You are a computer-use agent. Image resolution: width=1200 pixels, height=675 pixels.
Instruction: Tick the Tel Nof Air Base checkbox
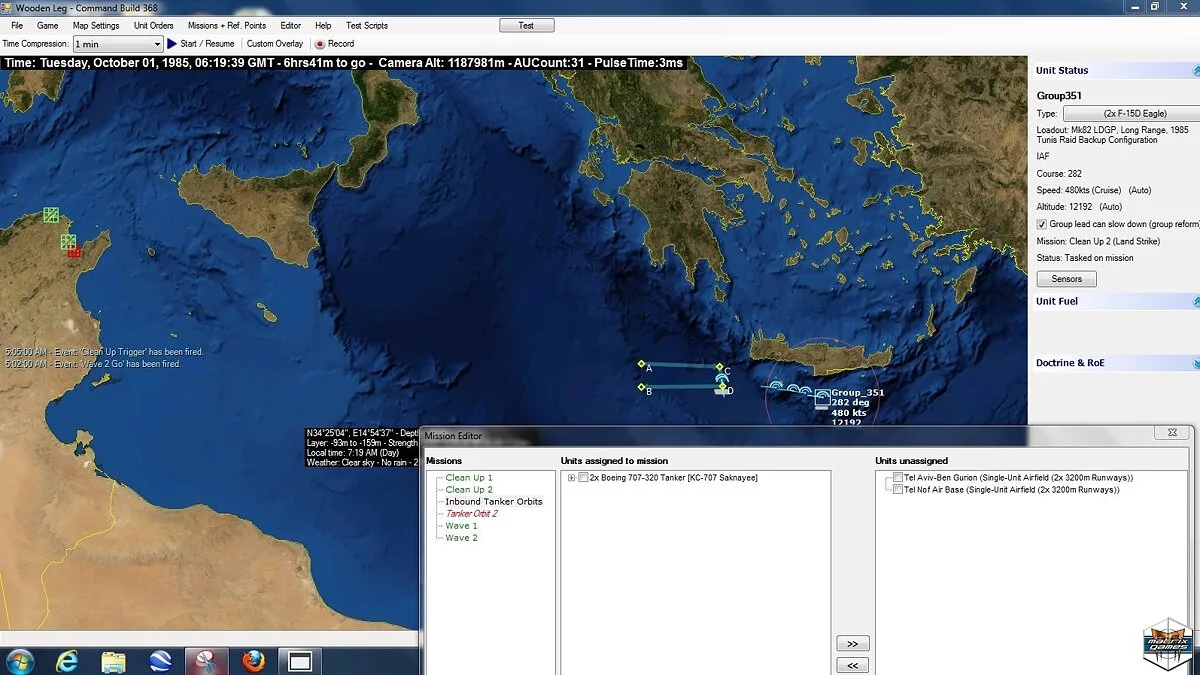896,490
